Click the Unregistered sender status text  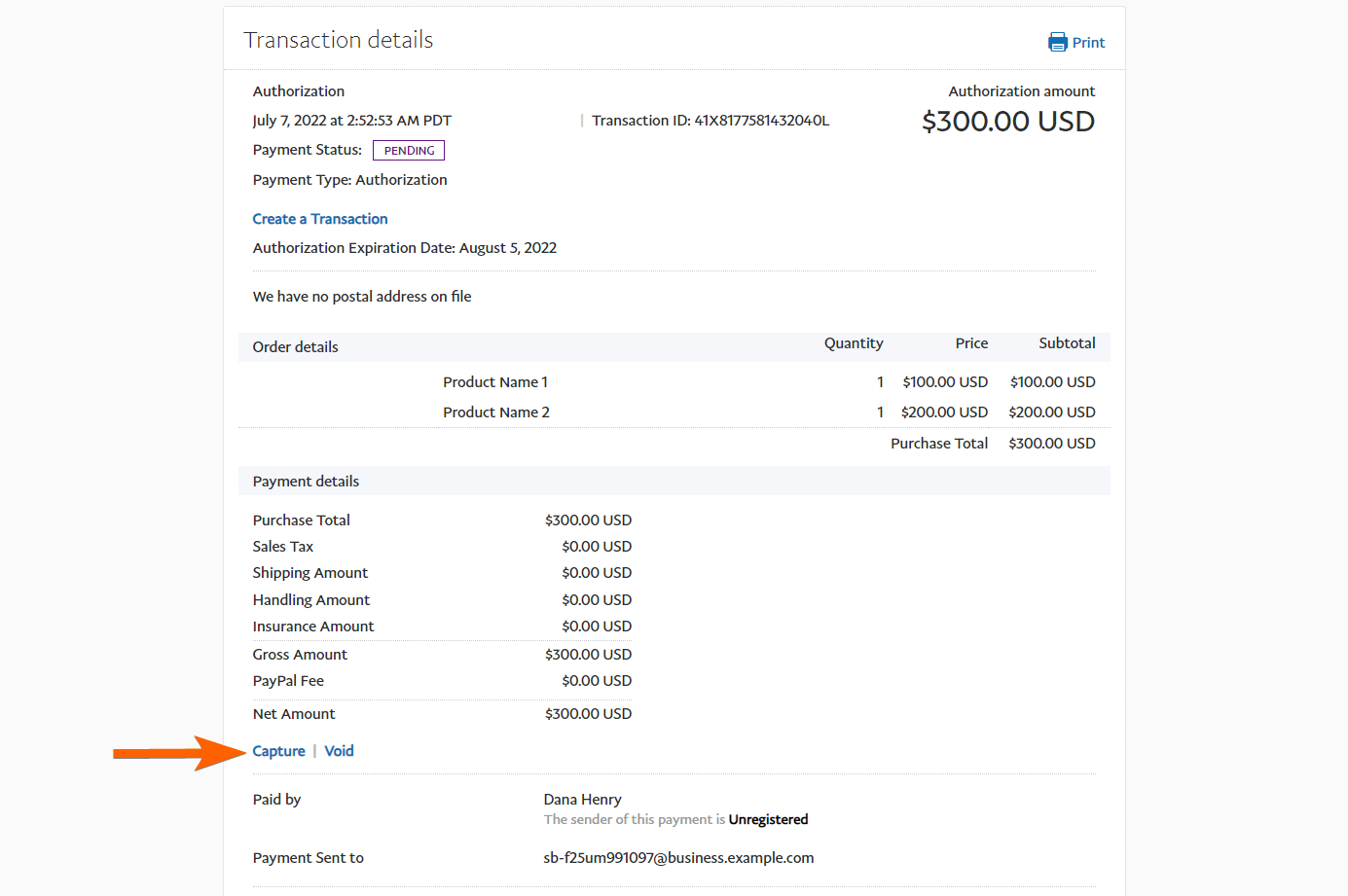pyautogui.click(x=768, y=820)
